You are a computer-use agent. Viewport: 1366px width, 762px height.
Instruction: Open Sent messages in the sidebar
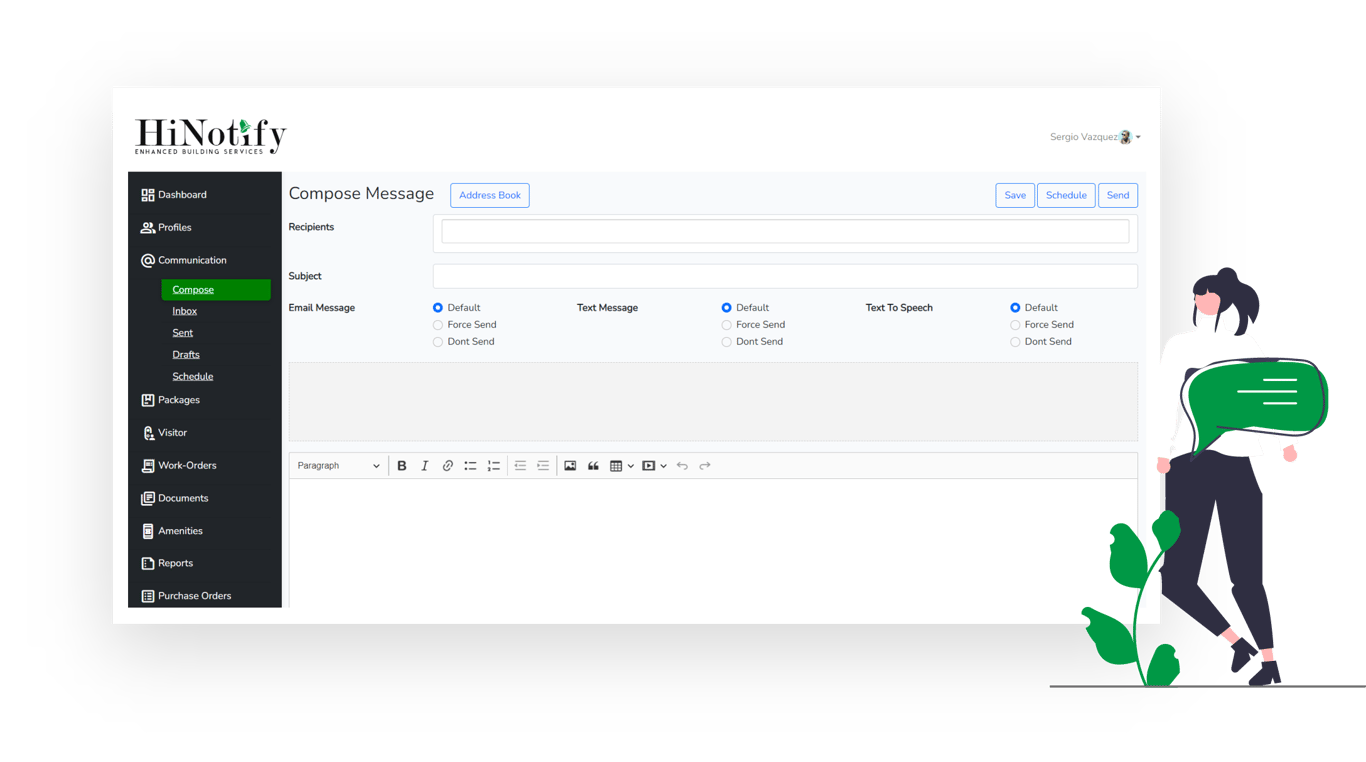(183, 333)
